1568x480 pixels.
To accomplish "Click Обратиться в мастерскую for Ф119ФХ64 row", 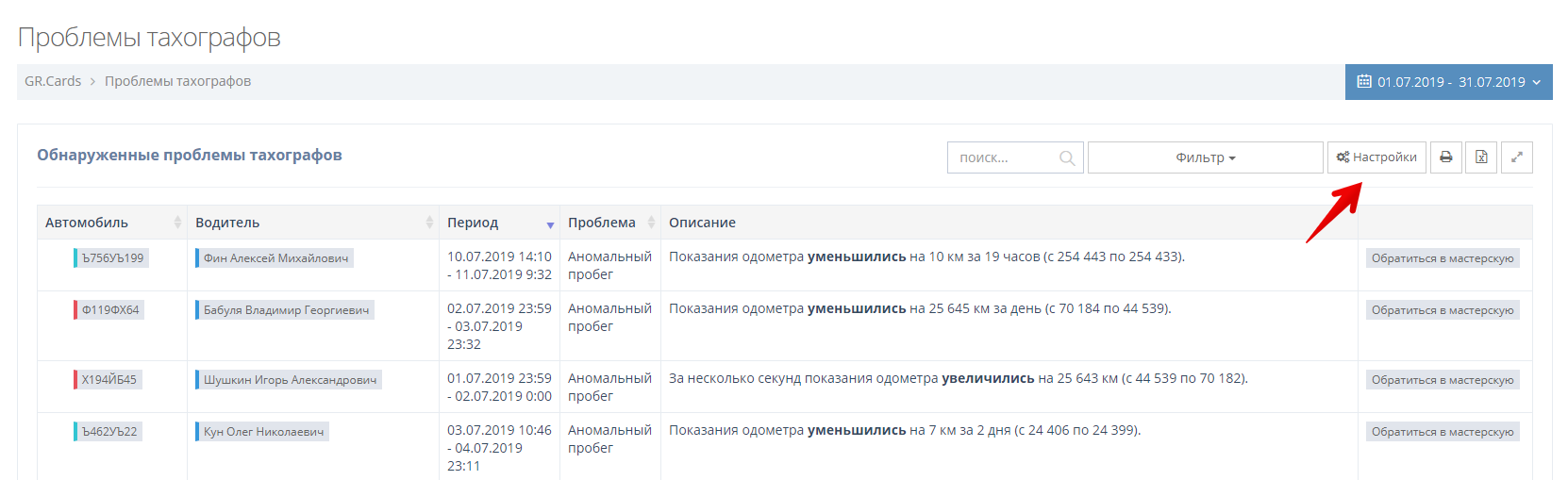I will point(1443,310).
